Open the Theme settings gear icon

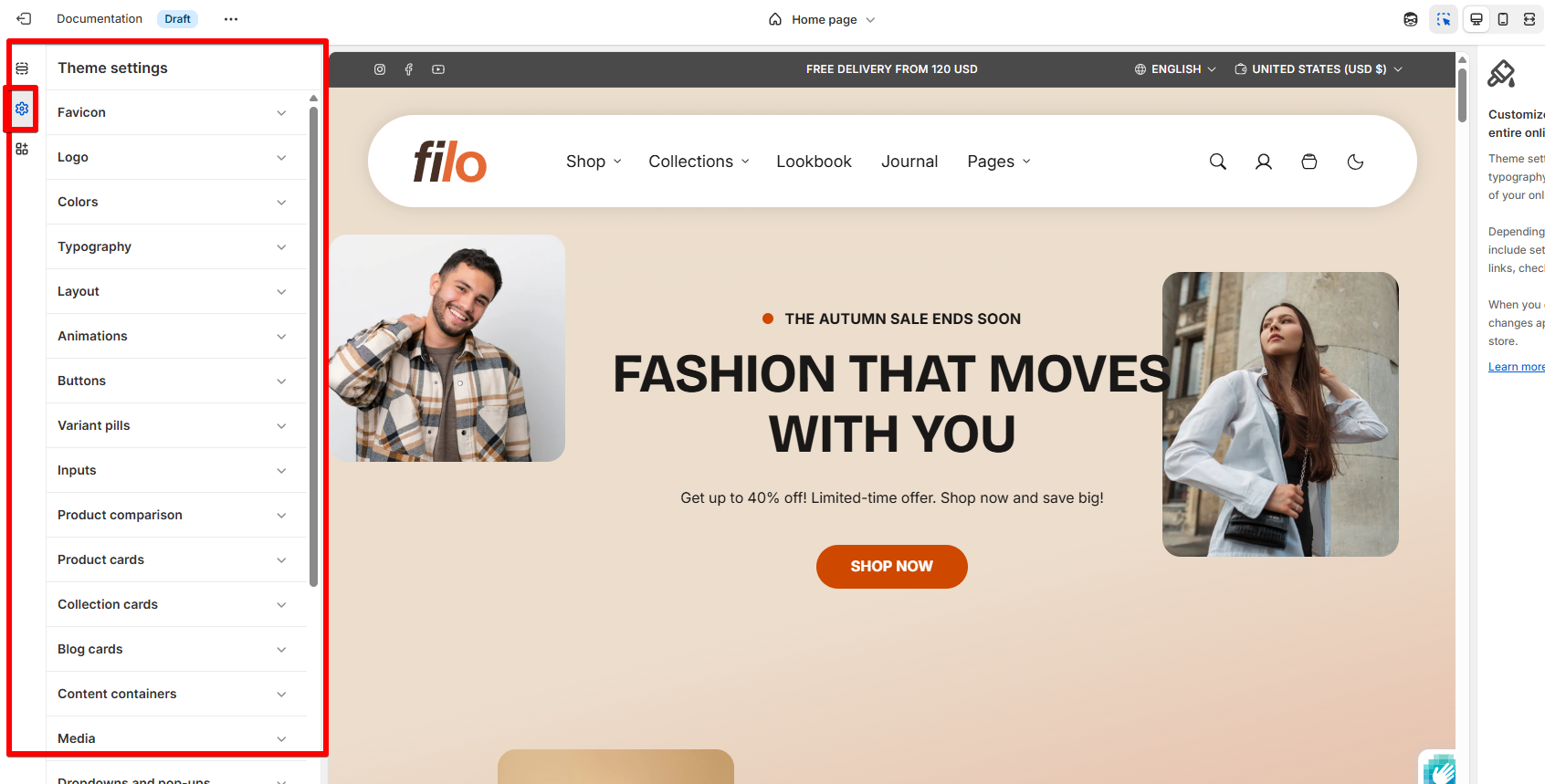click(x=22, y=109)
